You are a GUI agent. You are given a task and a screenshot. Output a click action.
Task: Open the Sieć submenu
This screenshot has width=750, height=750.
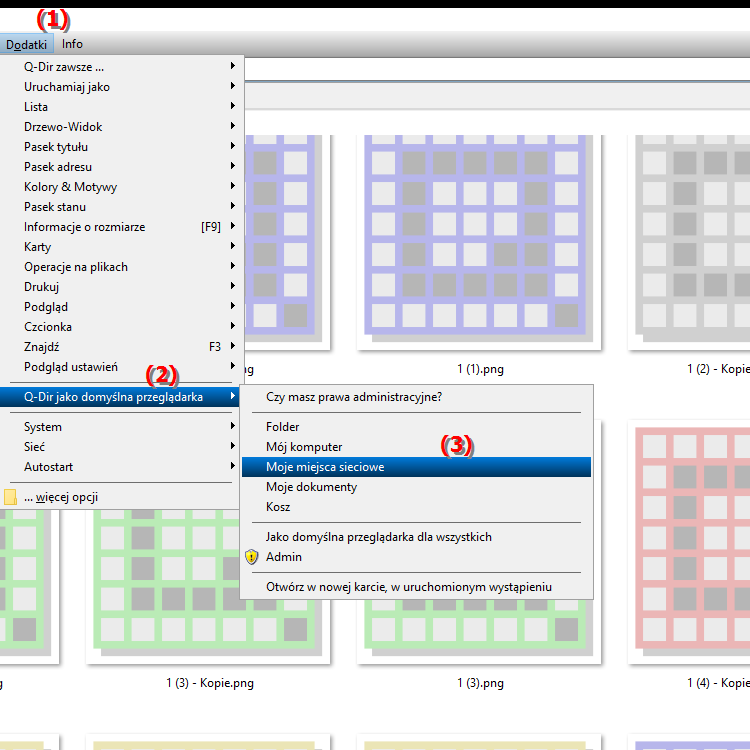coord(121,447)
